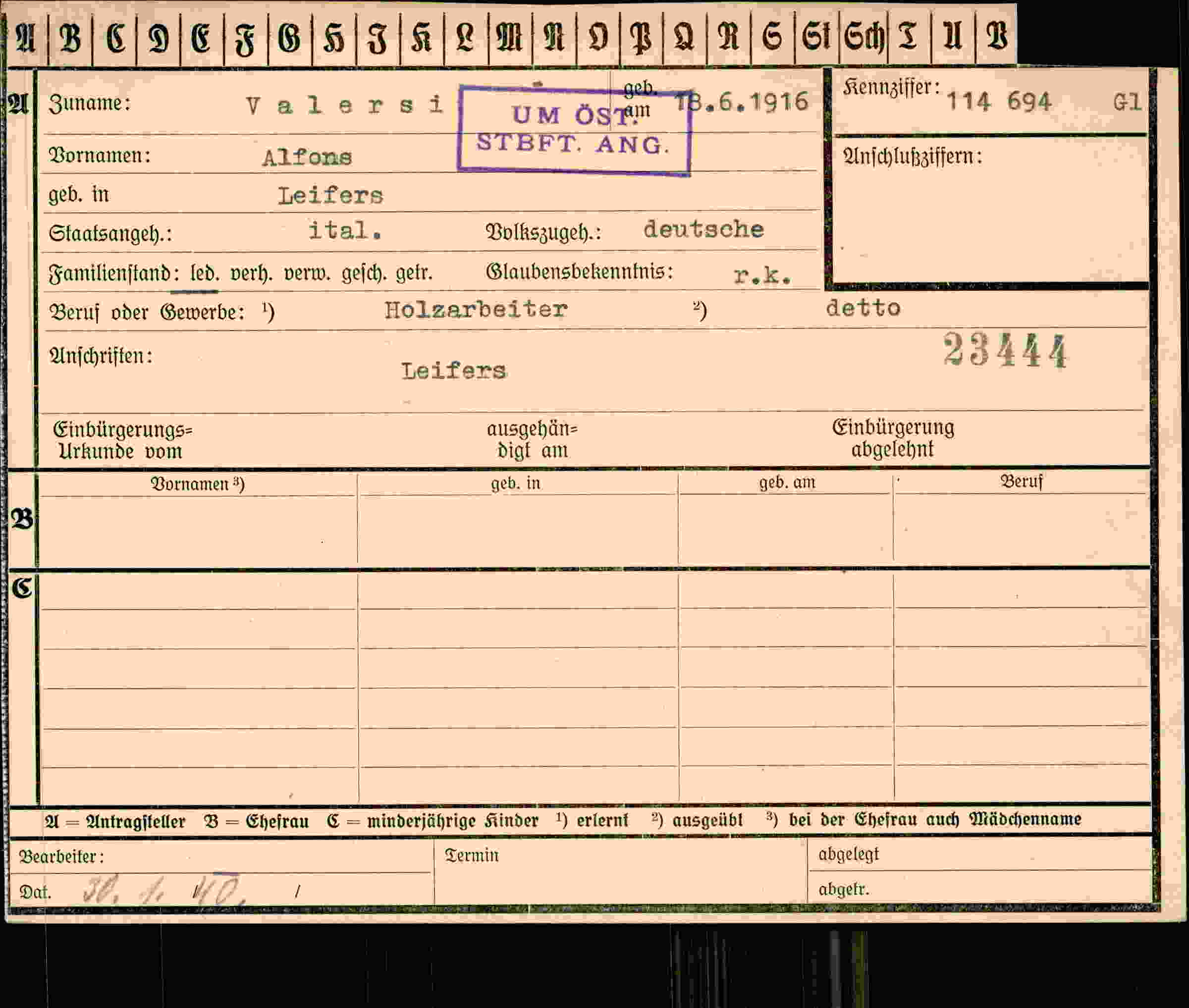This screenshot has height=1008, width=1189.
Task: Click the 'verw.' marital status option
Action: [307, 274]
